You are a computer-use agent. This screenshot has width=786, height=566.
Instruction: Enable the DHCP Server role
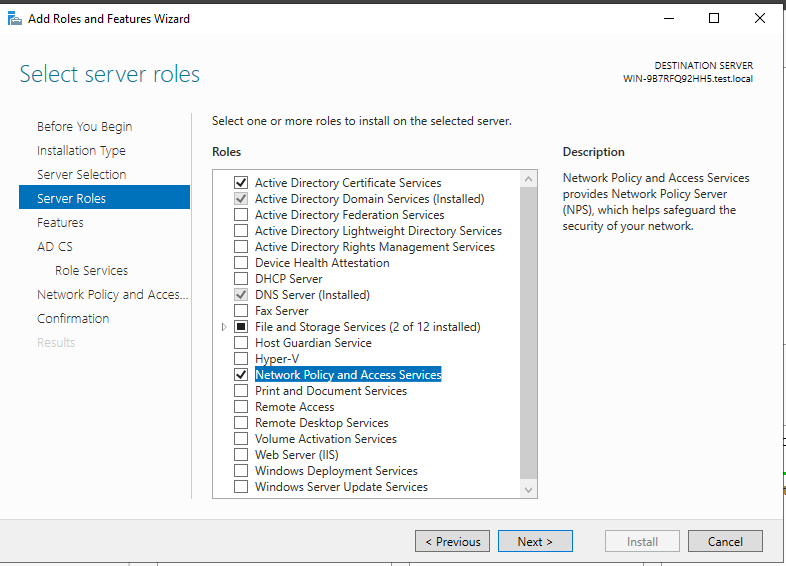click(241, 278)
